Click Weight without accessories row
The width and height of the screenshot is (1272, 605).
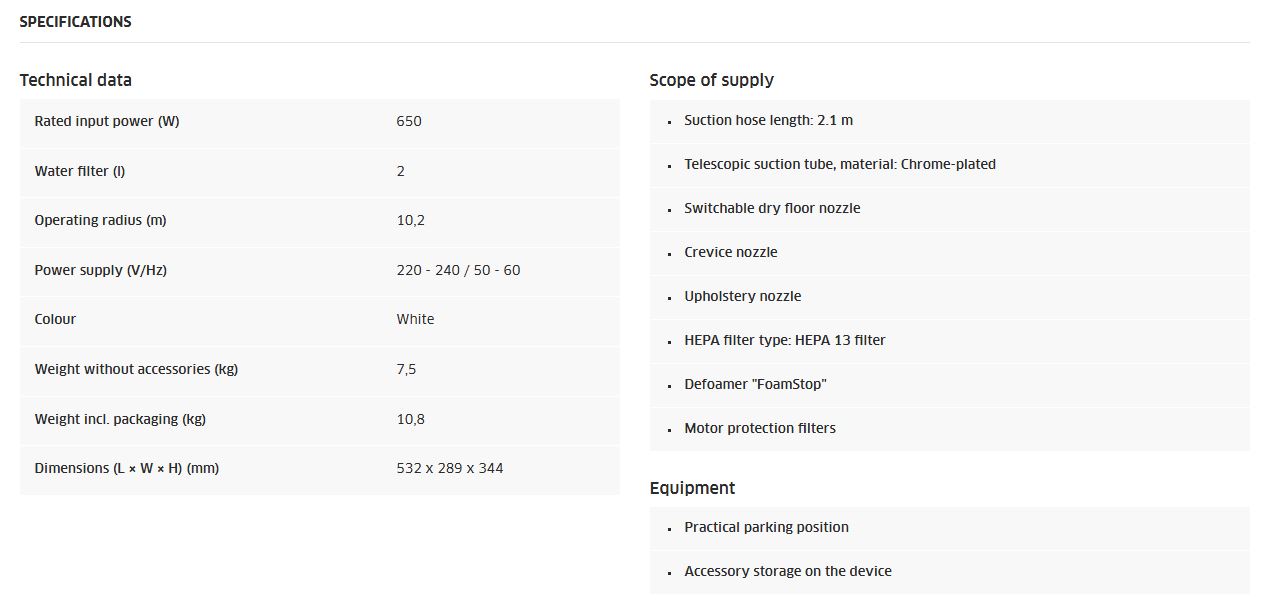pyautogui.click(x=320, y=370)
